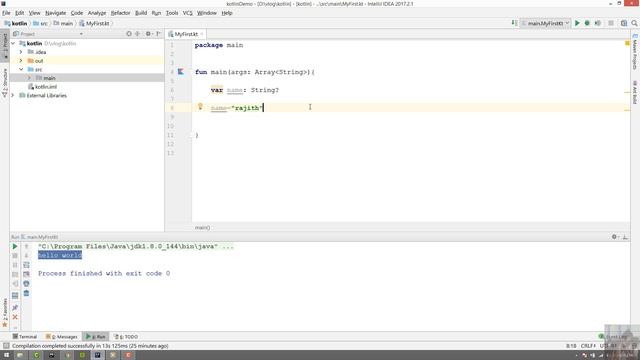Screen dimensions: 640x360
Task: Open the Navigate menu
Action: [x=56, y=13]
